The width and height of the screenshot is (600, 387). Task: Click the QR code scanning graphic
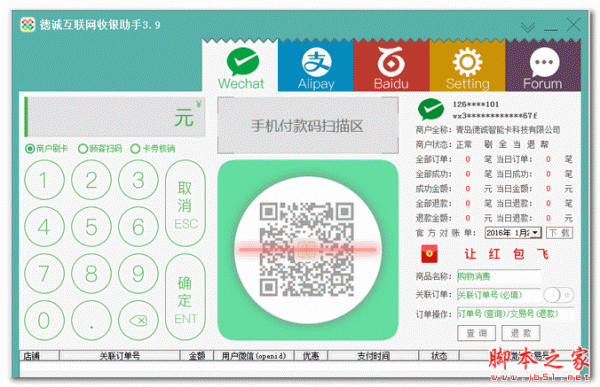click(x=308, y=250)
